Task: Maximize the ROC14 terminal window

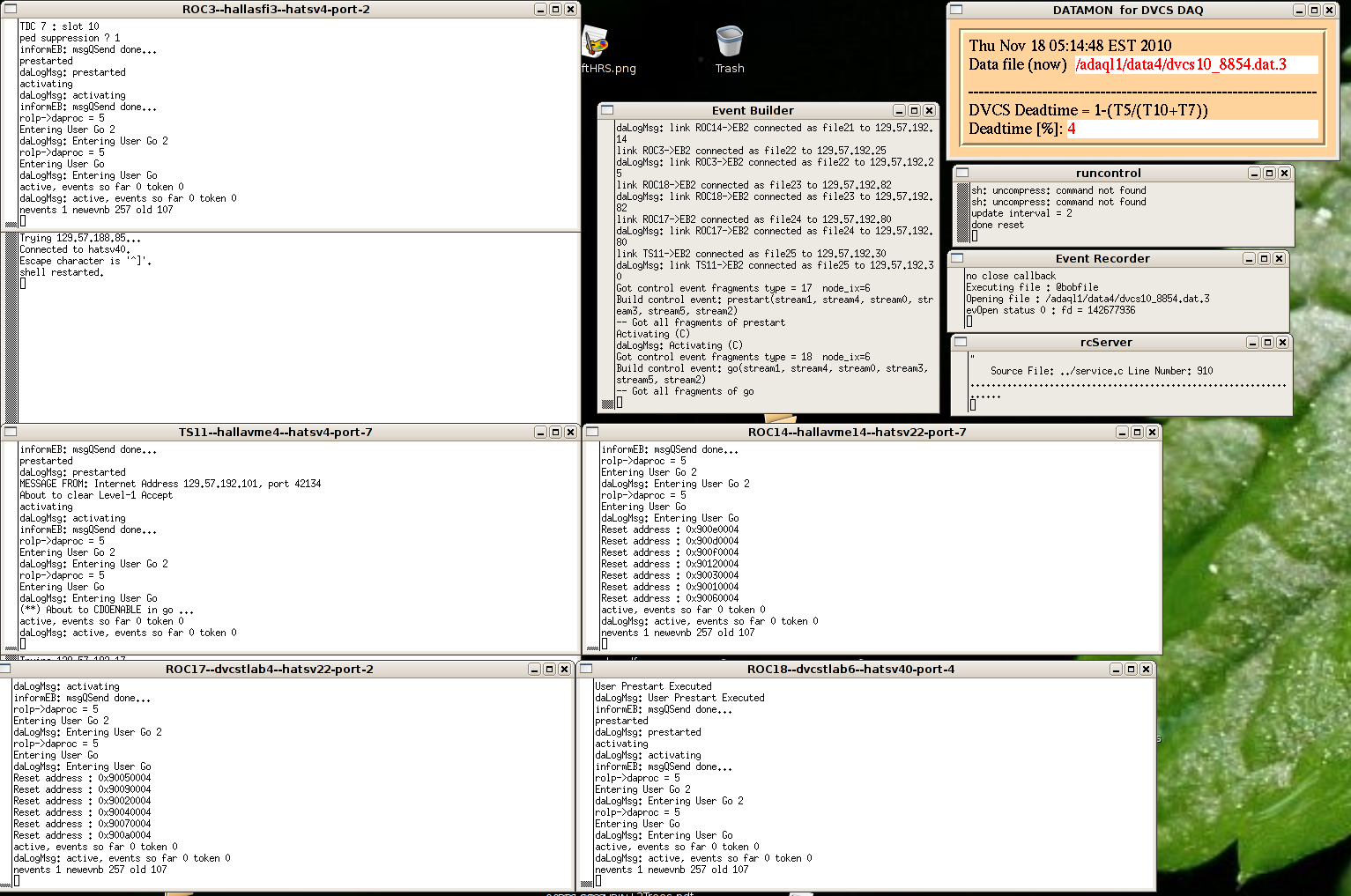Action: coord(1137,433)
